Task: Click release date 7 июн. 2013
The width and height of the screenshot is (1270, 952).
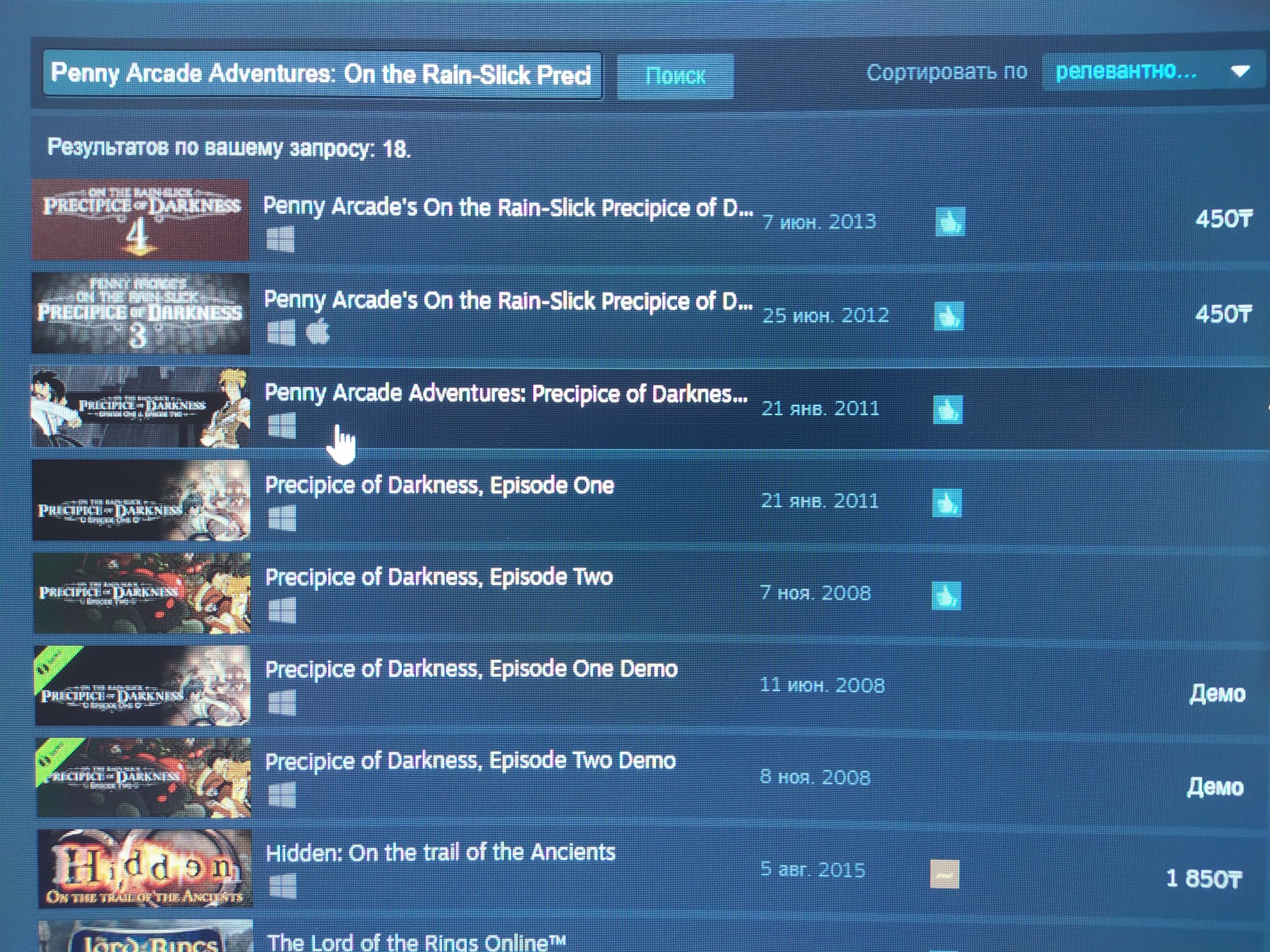Action: coord(819,221)
